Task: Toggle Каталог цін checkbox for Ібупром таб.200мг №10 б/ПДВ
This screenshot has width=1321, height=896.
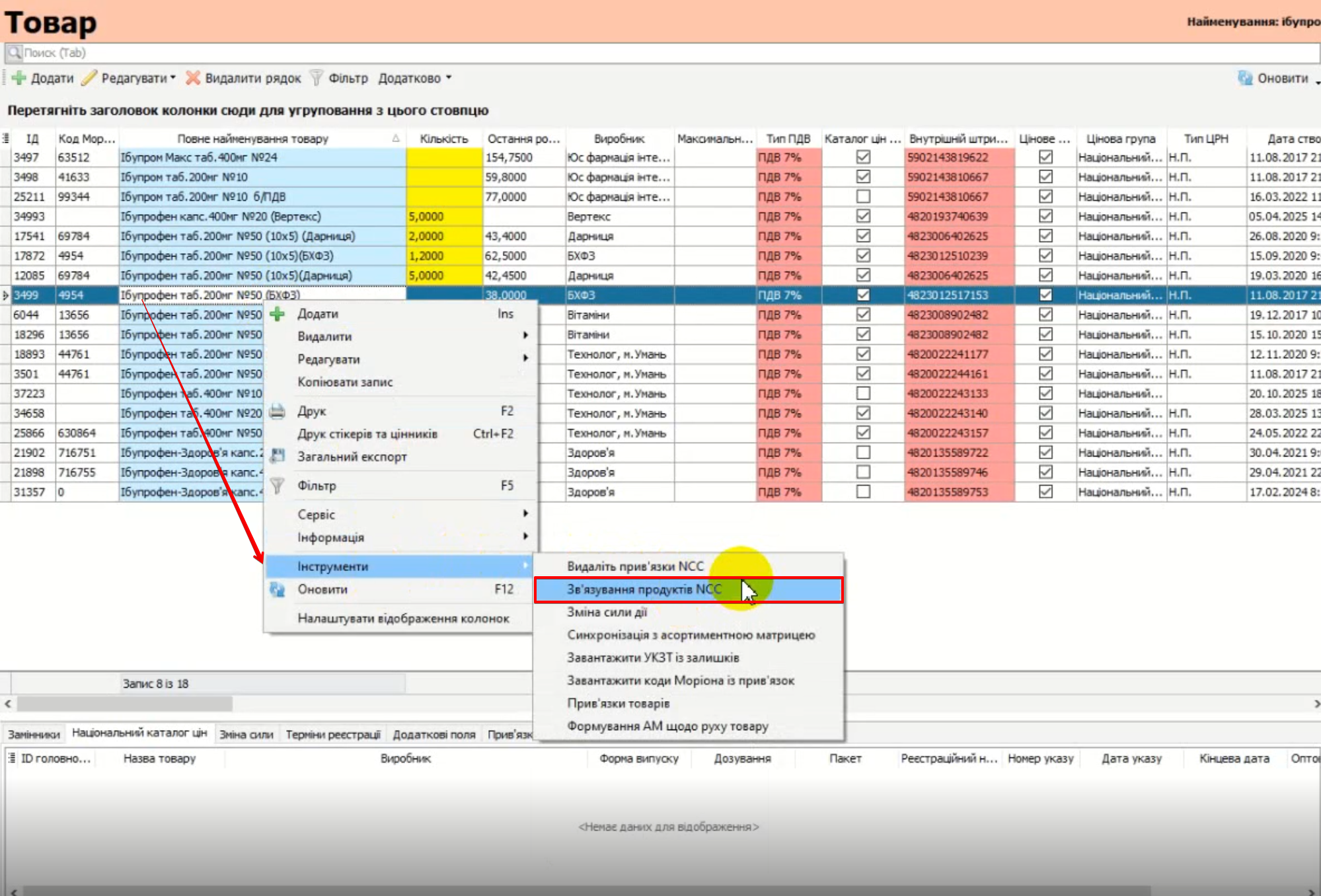Action: click(863, 197)
